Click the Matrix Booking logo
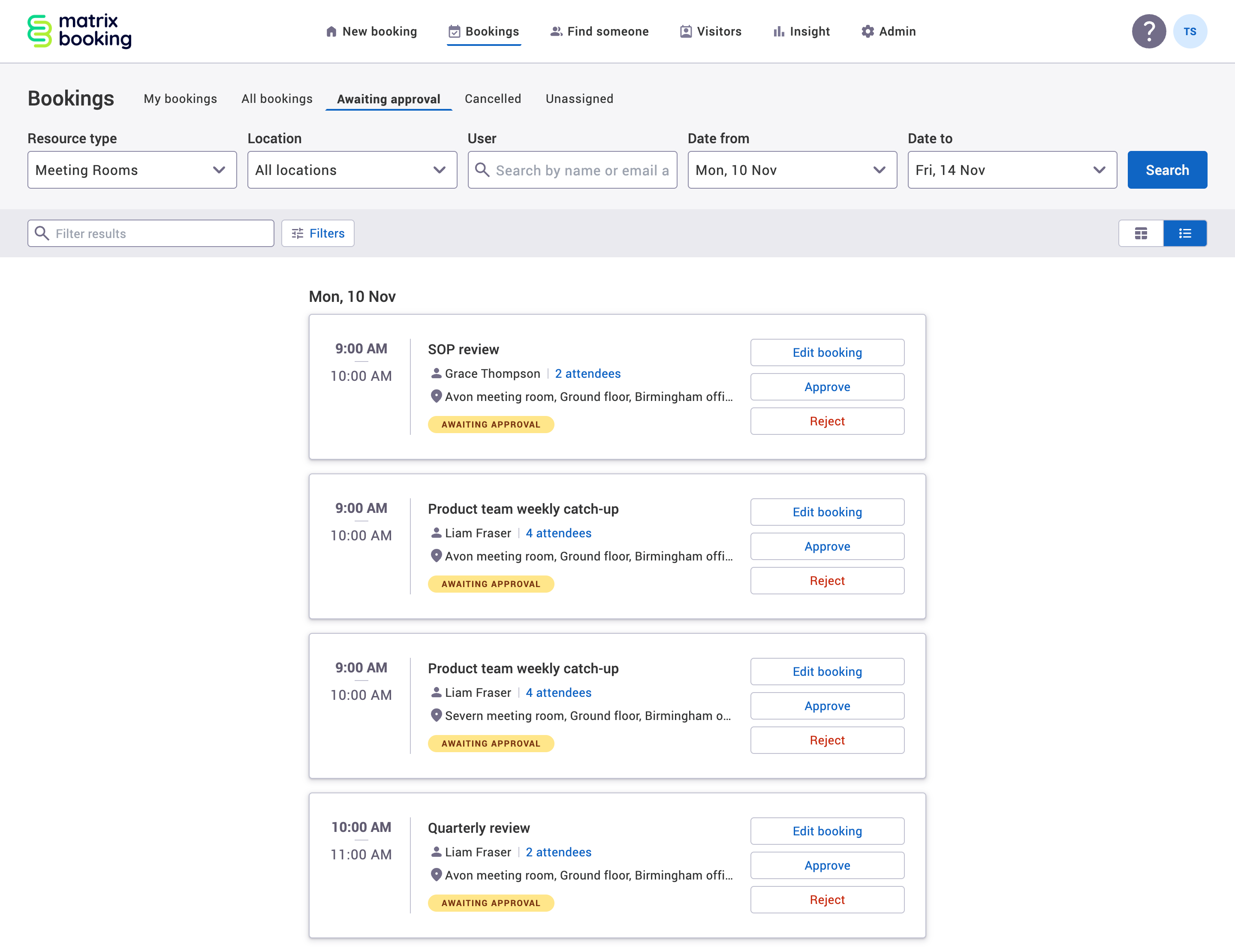The height and width of the screenshot is (952, 1235). pos(79,31)
